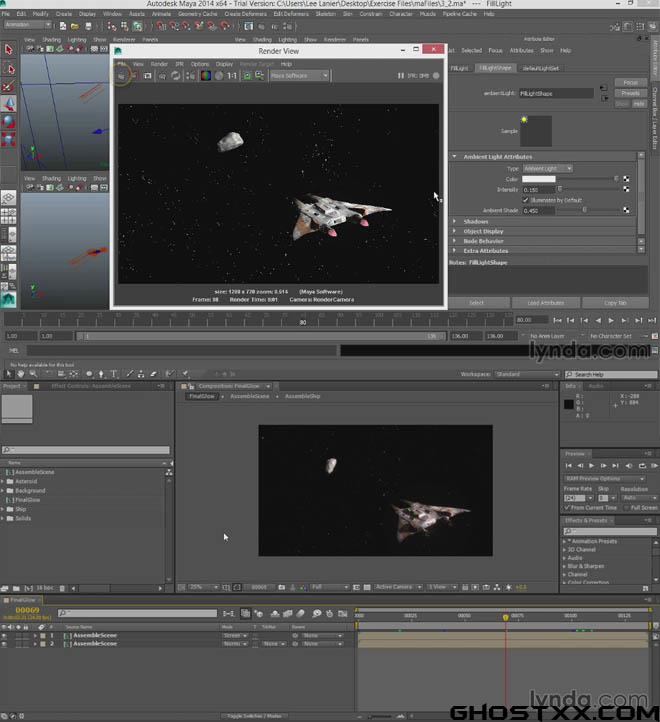This screenshot has height=722, width=660.
Task: Click the Load Attributes button
Action: point(546,303)
